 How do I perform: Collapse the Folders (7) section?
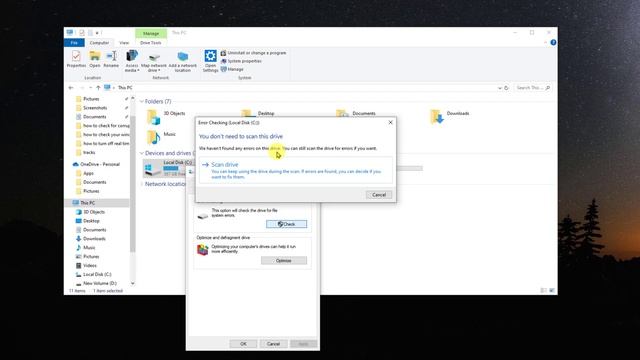pyautogui.click(x=142, y=101)
